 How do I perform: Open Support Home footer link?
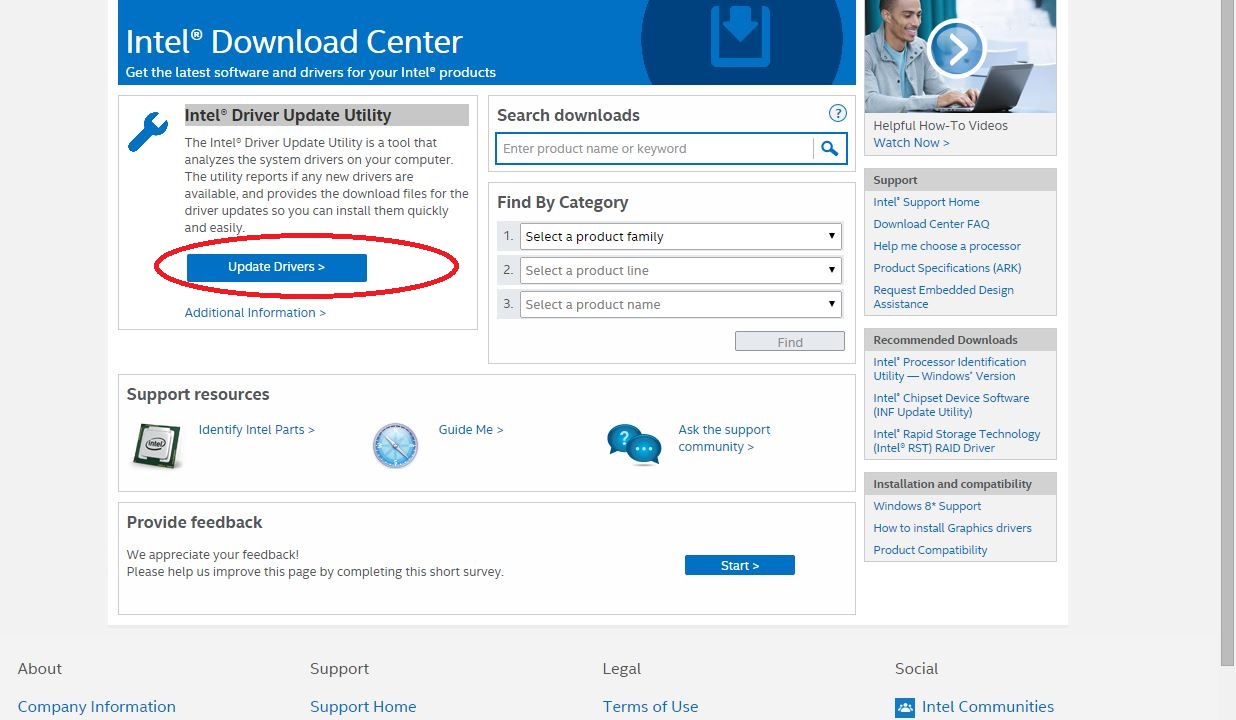click(x=363, y=707)
